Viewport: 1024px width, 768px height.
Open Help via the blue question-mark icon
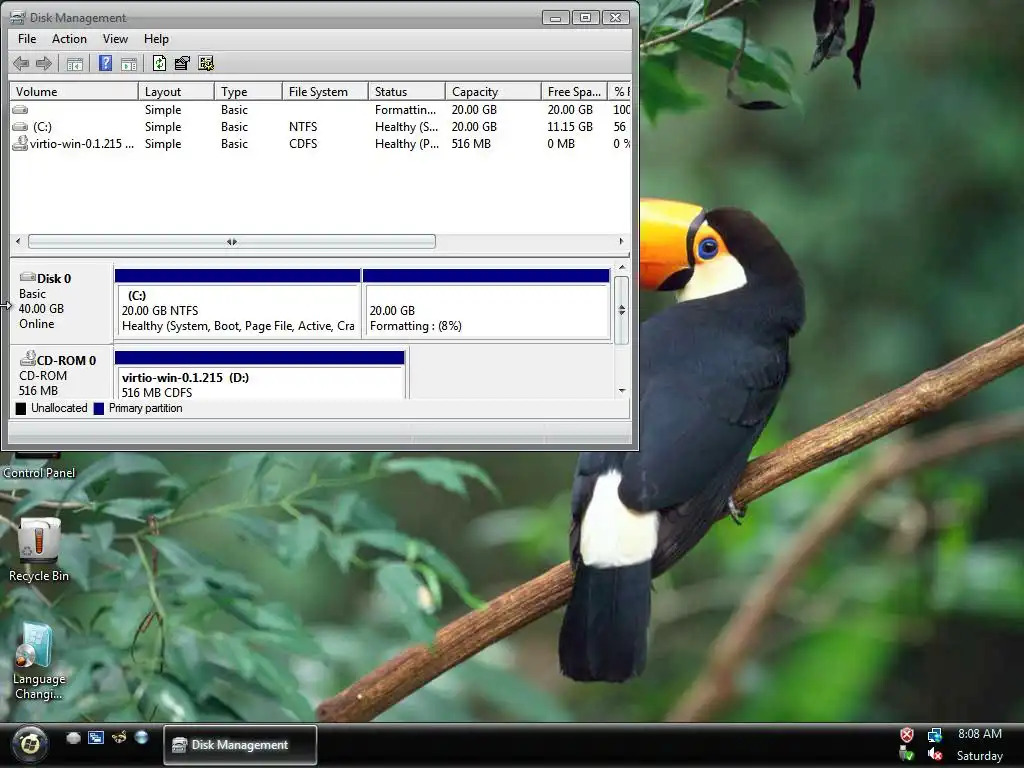coord(105,63)
